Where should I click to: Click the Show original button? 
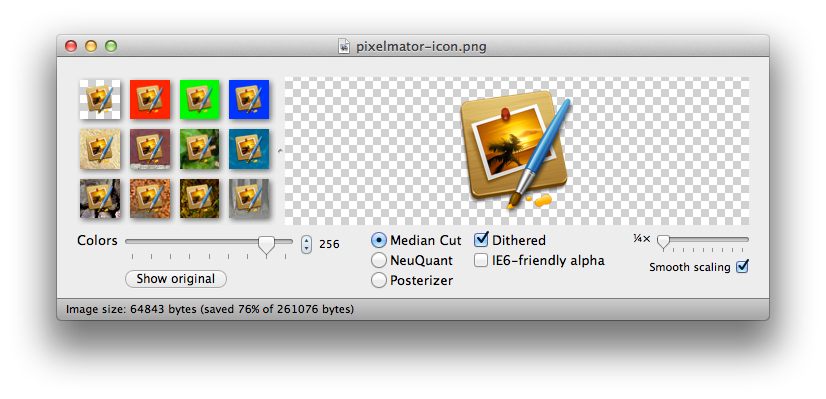click(x=176, y=279)
